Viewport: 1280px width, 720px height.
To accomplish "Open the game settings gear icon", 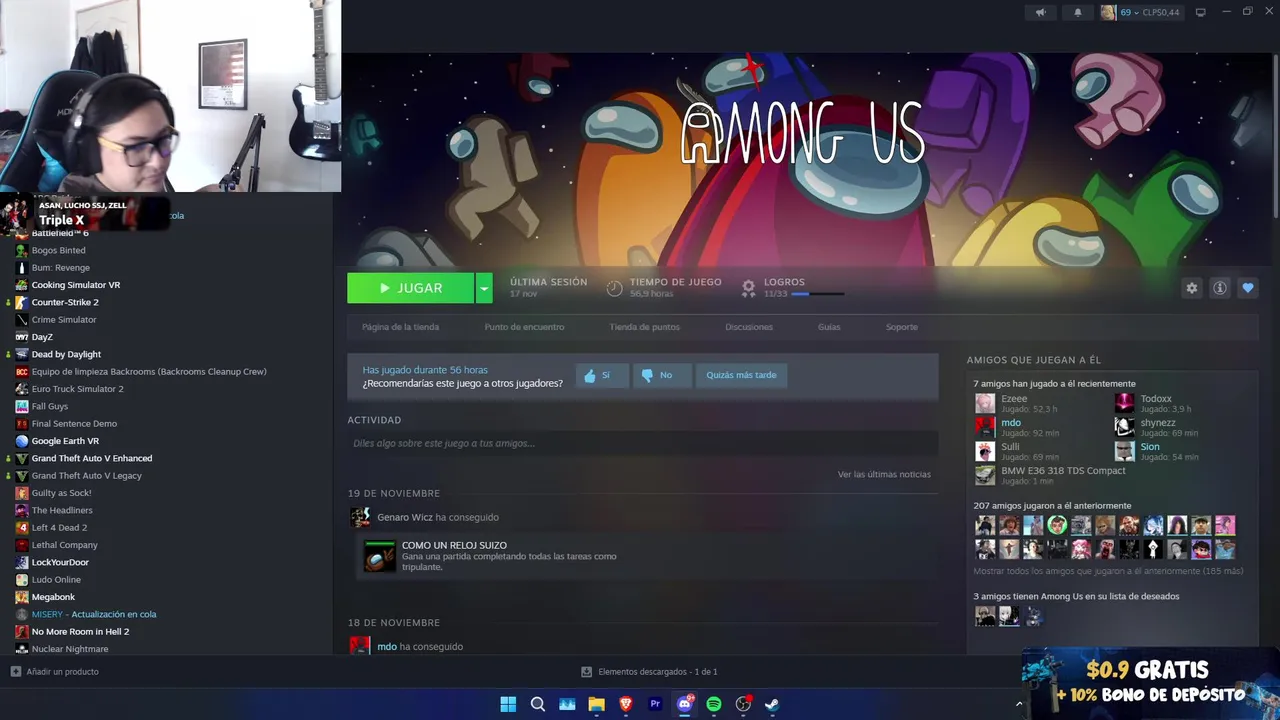I will point(1191,288).
